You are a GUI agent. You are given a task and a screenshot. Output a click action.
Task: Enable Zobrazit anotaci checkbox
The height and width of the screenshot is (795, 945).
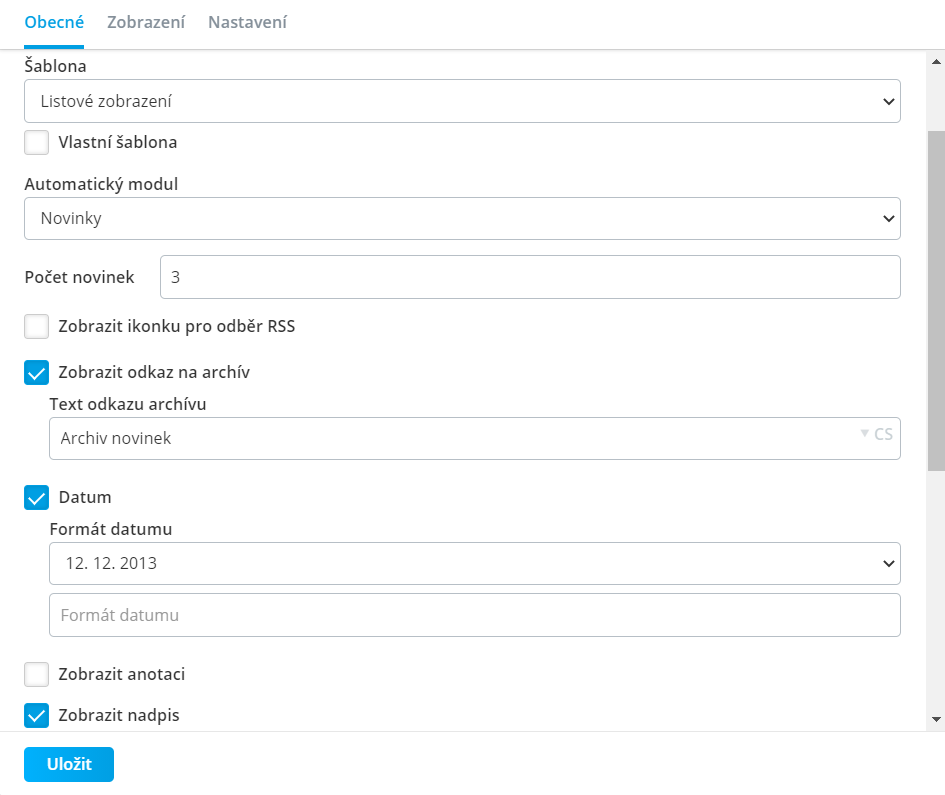37,674
